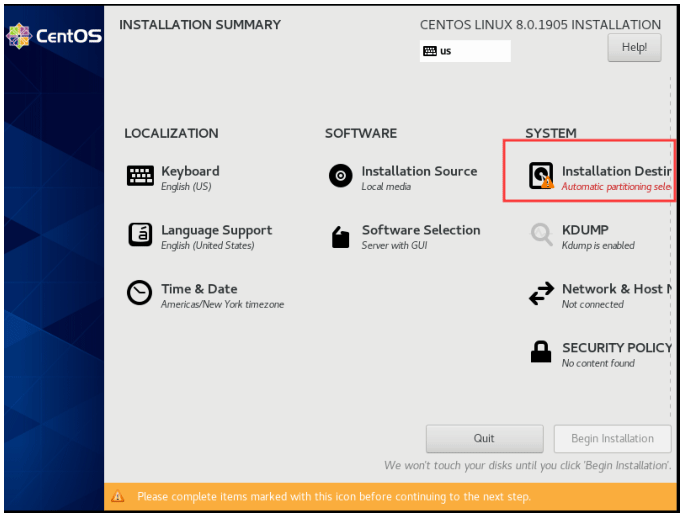Click the Software Selection package icon

341,236
